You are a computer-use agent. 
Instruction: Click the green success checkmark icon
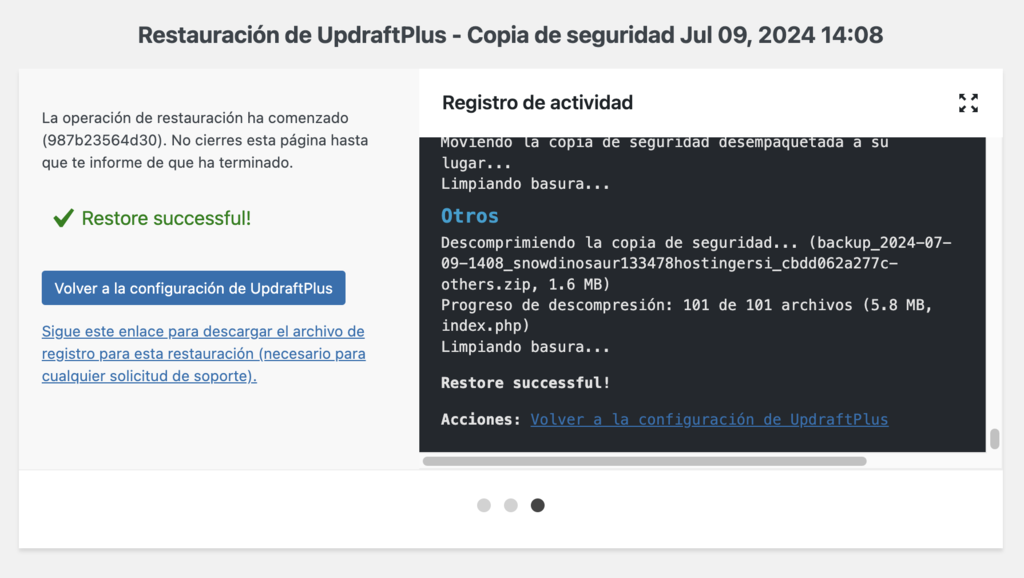[x=62, y=218]
